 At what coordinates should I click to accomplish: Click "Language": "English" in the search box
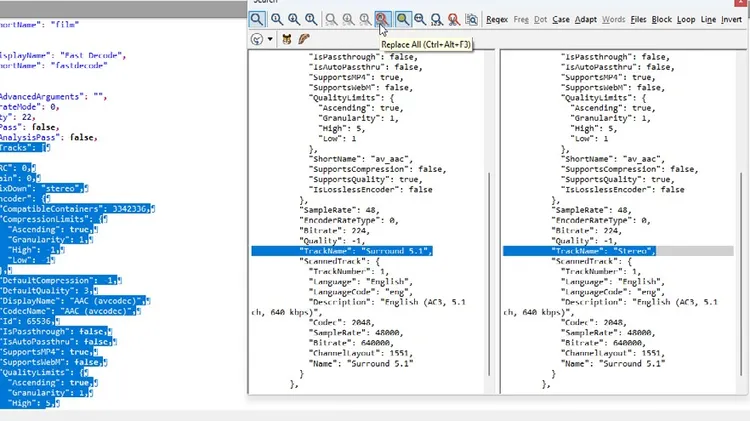(361, 282)
